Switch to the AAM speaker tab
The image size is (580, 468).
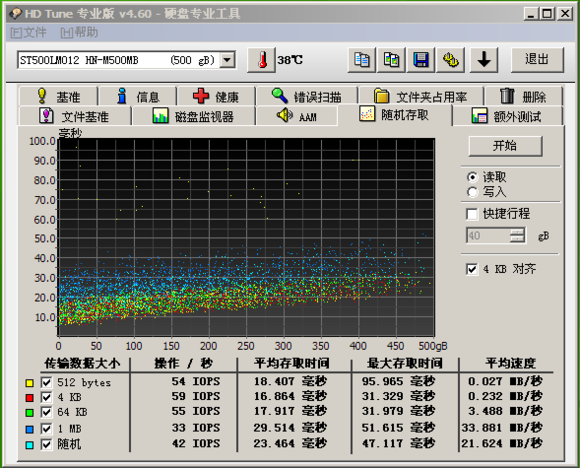pyautogui.click(x=297, y=116)
